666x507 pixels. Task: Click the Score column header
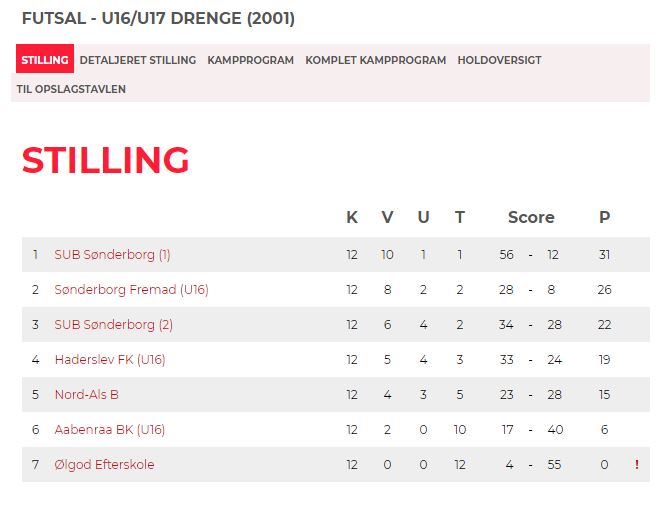click(x=531, y=217)
